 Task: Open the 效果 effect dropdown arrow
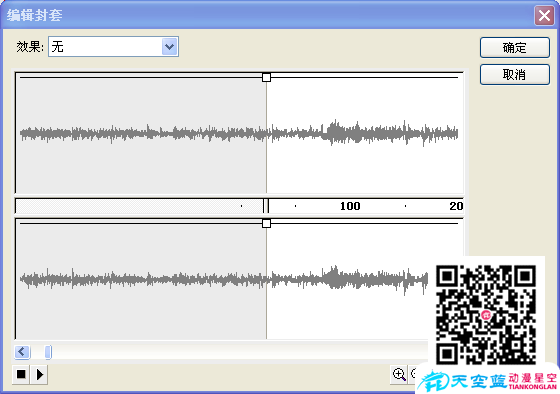point(170,46)
